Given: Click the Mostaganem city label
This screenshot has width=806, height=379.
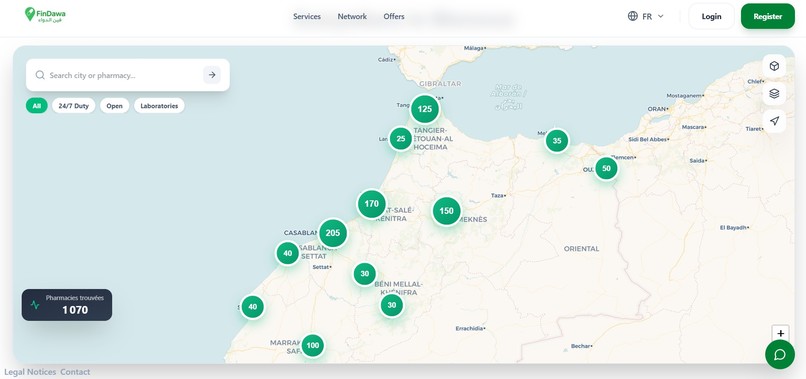Looking at the screenshot, I should tap(685, 96).
